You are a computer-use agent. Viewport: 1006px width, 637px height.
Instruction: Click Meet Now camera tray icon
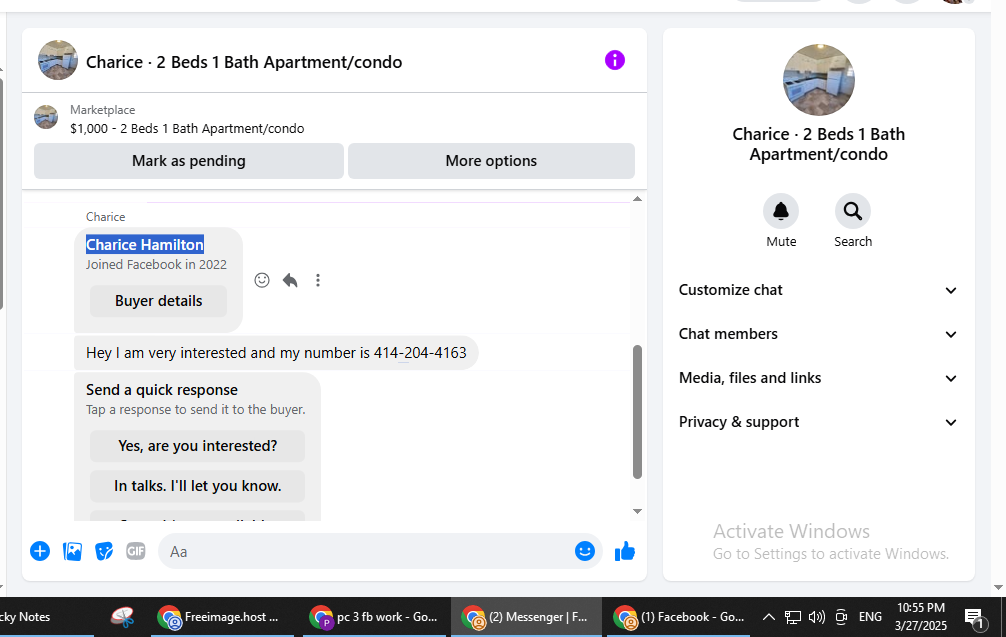pos(841,617)
